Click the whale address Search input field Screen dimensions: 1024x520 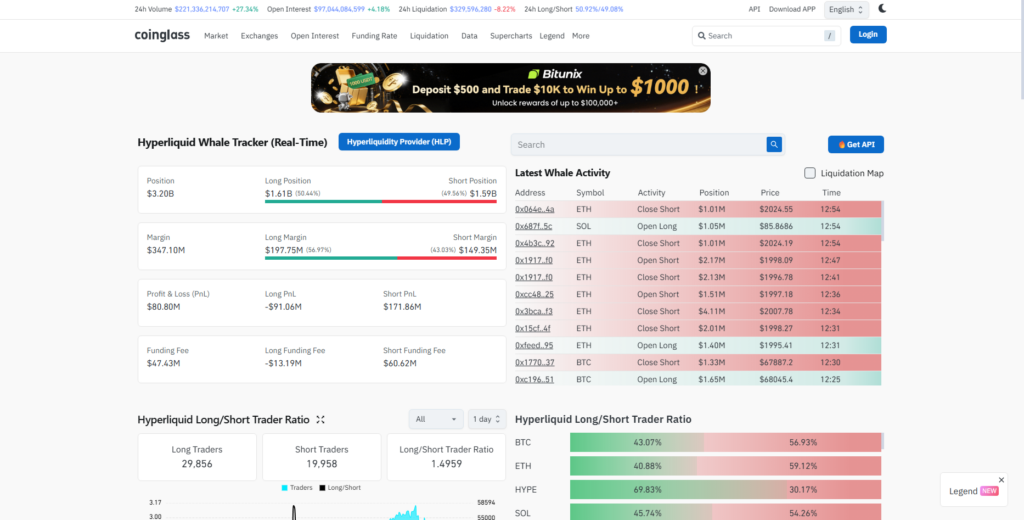[x=638, y=145]
